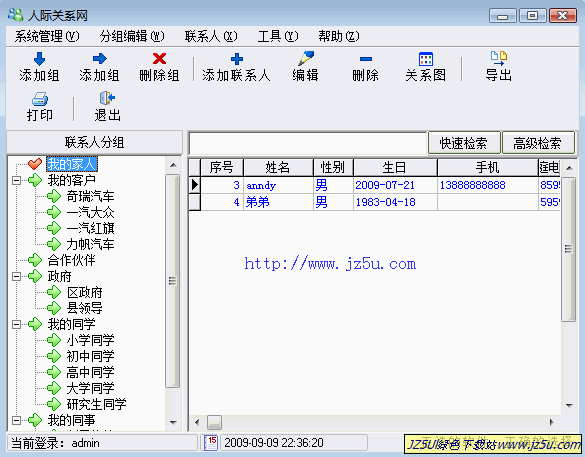
Task: Click the 打印 printer icon
Action: tap(40, 99)
